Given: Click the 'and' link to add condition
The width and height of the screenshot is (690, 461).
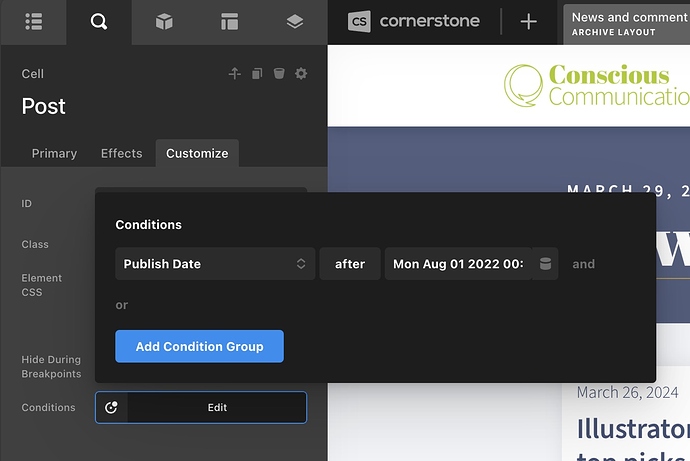Looking at the screenshot, I should [583, 264].
